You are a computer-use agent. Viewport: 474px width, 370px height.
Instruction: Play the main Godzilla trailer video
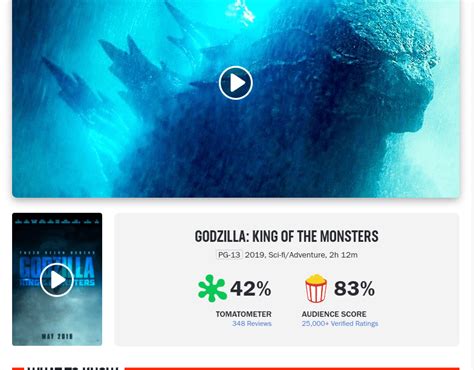pyautogui.click(x=236, y=83)
